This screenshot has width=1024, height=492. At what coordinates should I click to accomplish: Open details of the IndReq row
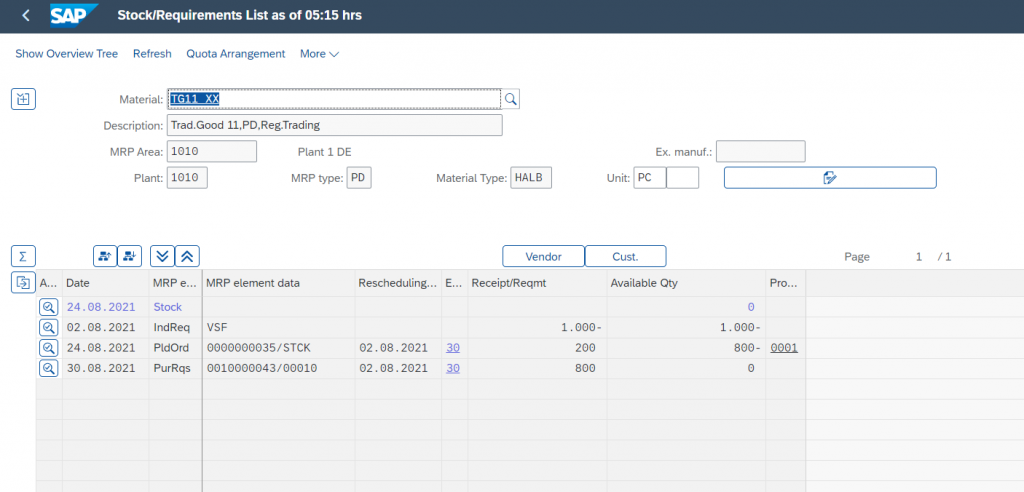click(48, 327)
